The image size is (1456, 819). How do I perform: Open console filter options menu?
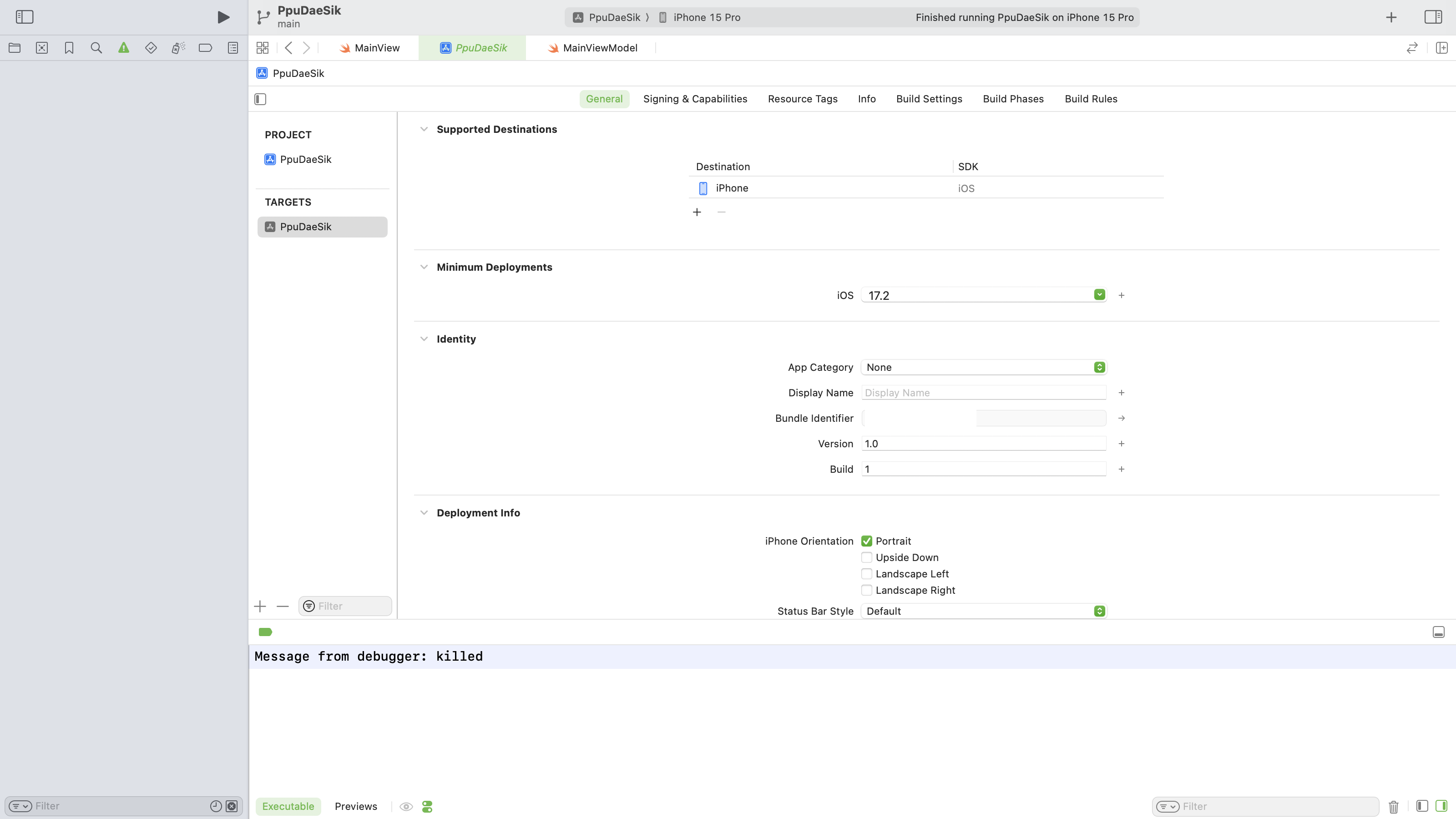point(1168,807)
